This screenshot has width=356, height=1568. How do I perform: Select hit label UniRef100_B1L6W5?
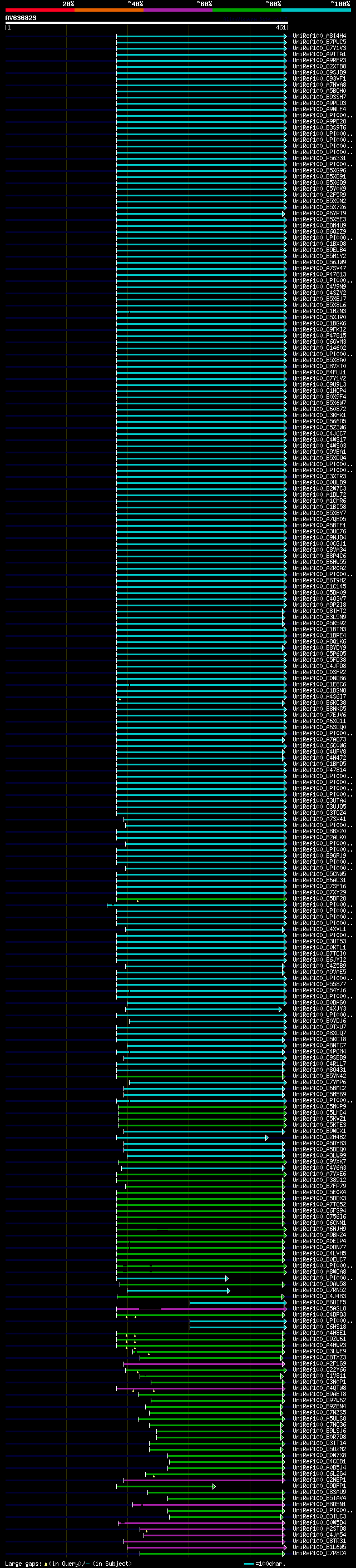[x=319, y=1547]
